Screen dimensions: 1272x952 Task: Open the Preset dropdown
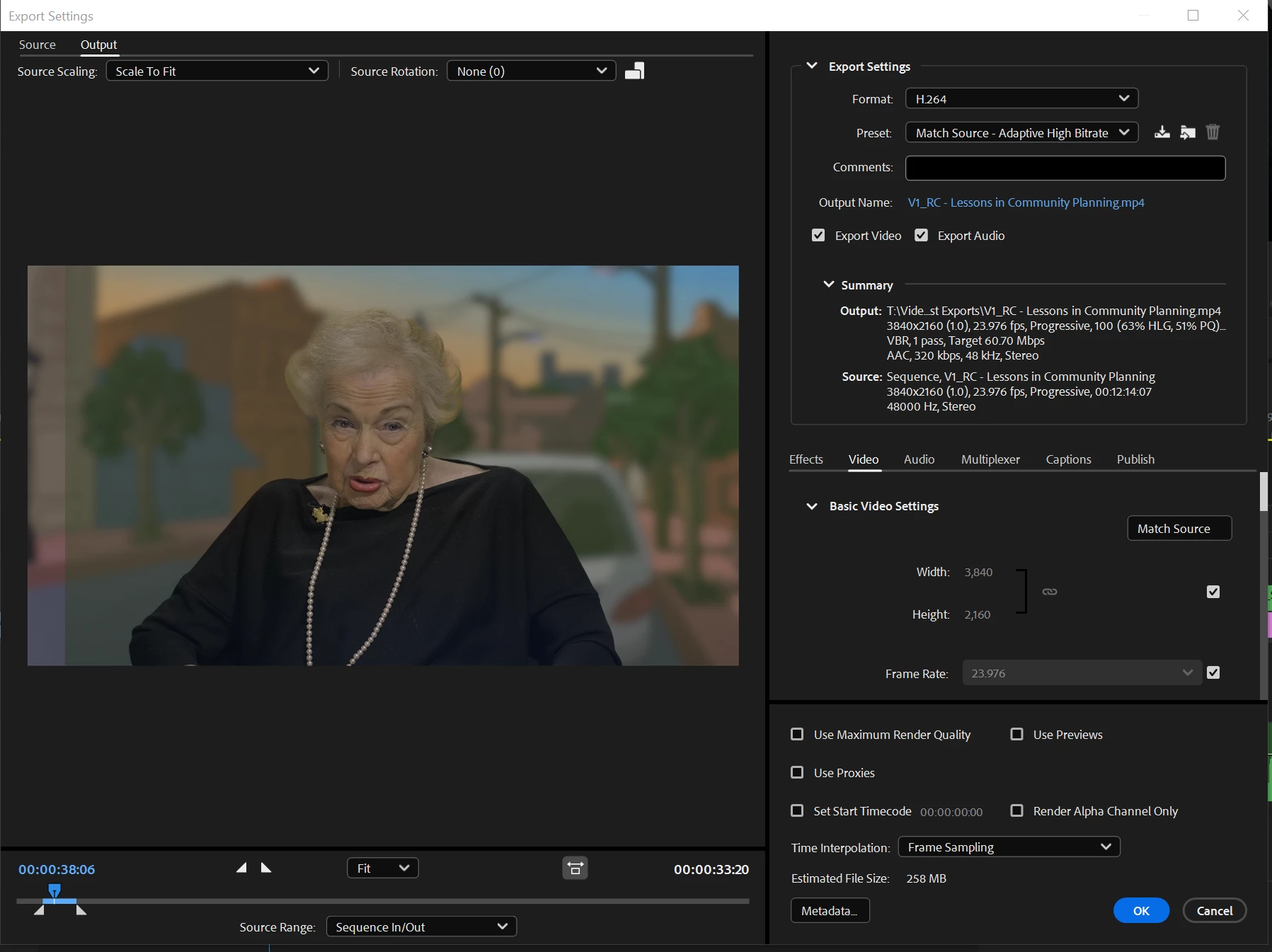click(x=1021, y=132)
